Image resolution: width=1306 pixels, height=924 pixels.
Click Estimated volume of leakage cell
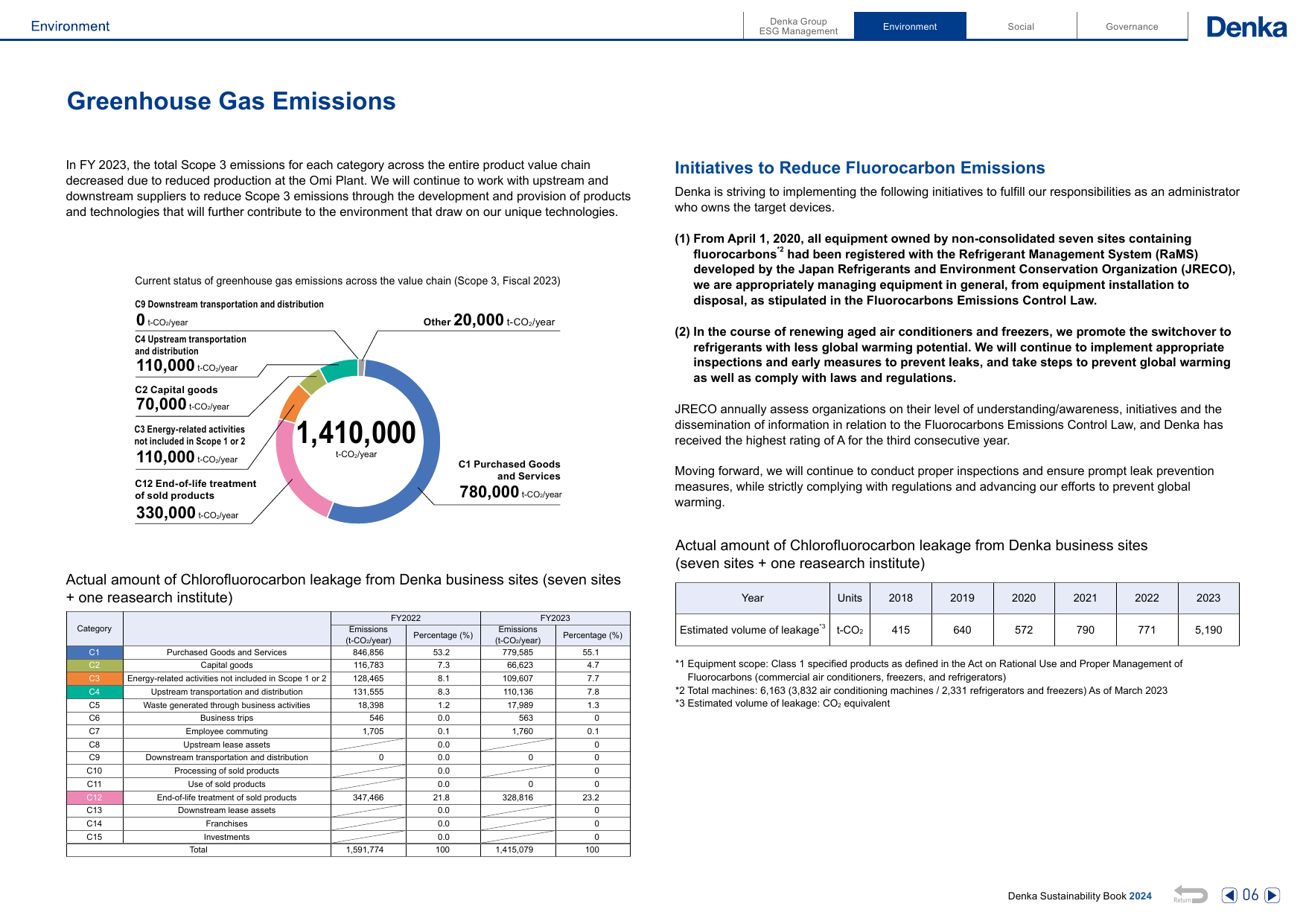pyautogui.click(x=753, y=630)
